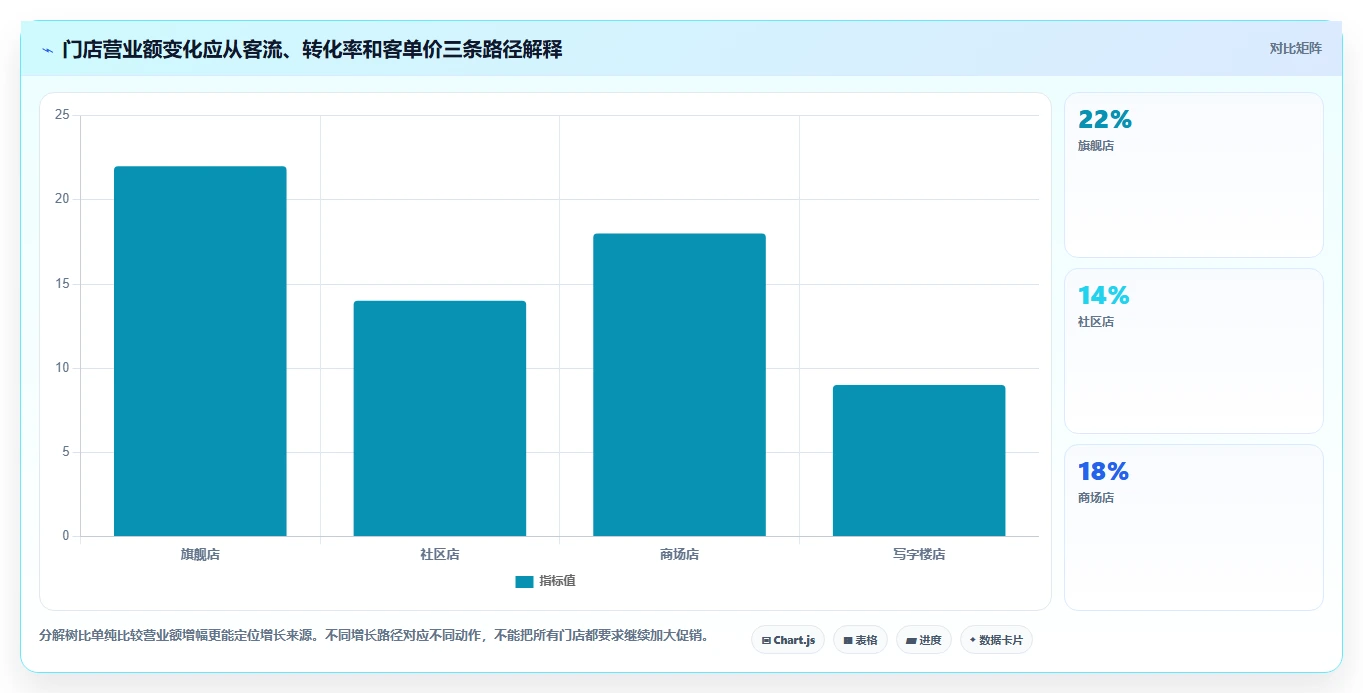The image size is (1363, 693).
Task: Toggle the 指标值 legend color box
Action: coord(524,582)
